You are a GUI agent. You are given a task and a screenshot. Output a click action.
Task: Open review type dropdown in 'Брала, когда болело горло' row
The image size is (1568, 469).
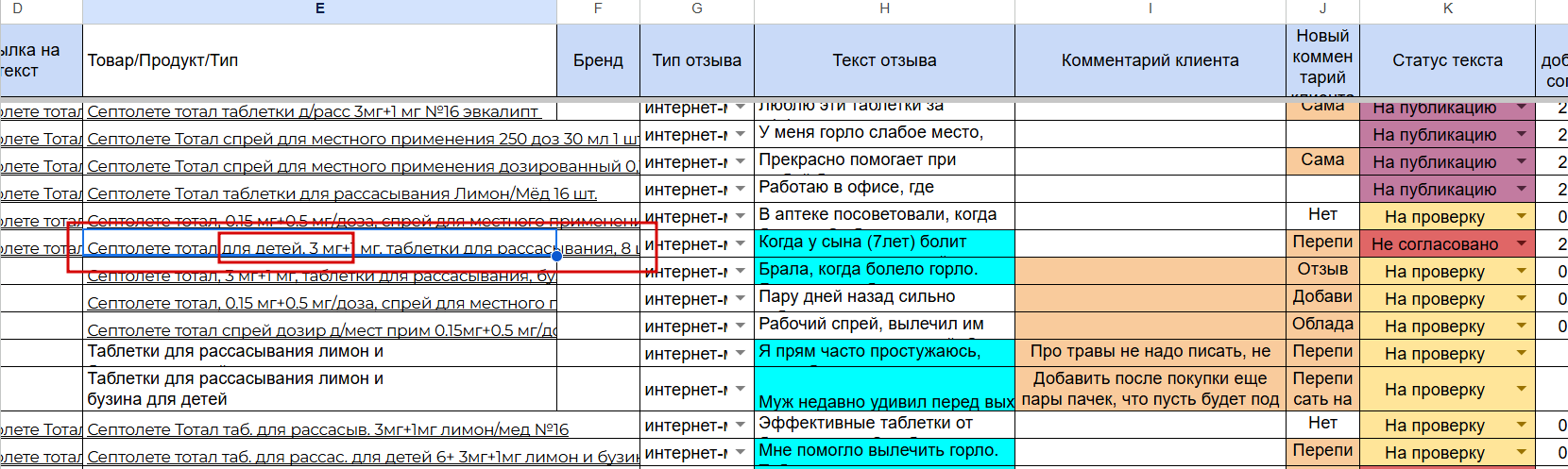coord(741,272)
